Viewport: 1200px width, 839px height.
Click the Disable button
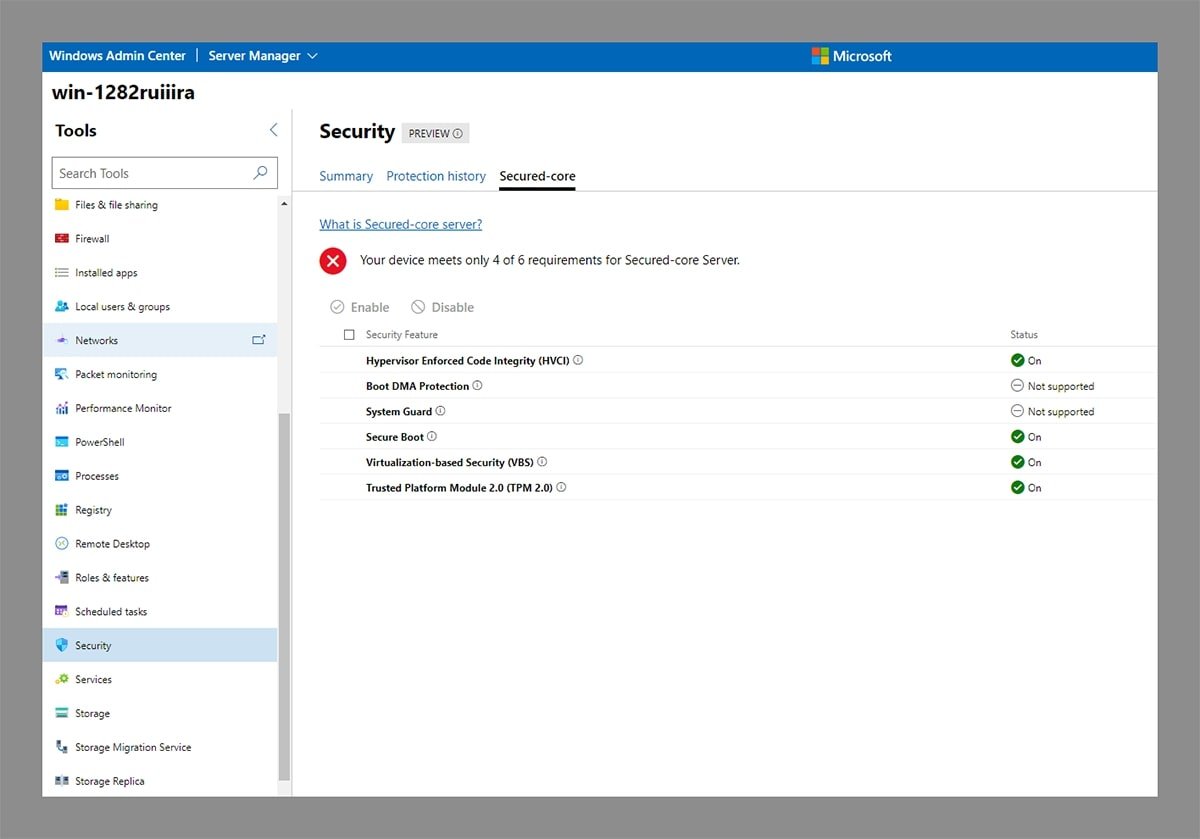tap(442, 307)
